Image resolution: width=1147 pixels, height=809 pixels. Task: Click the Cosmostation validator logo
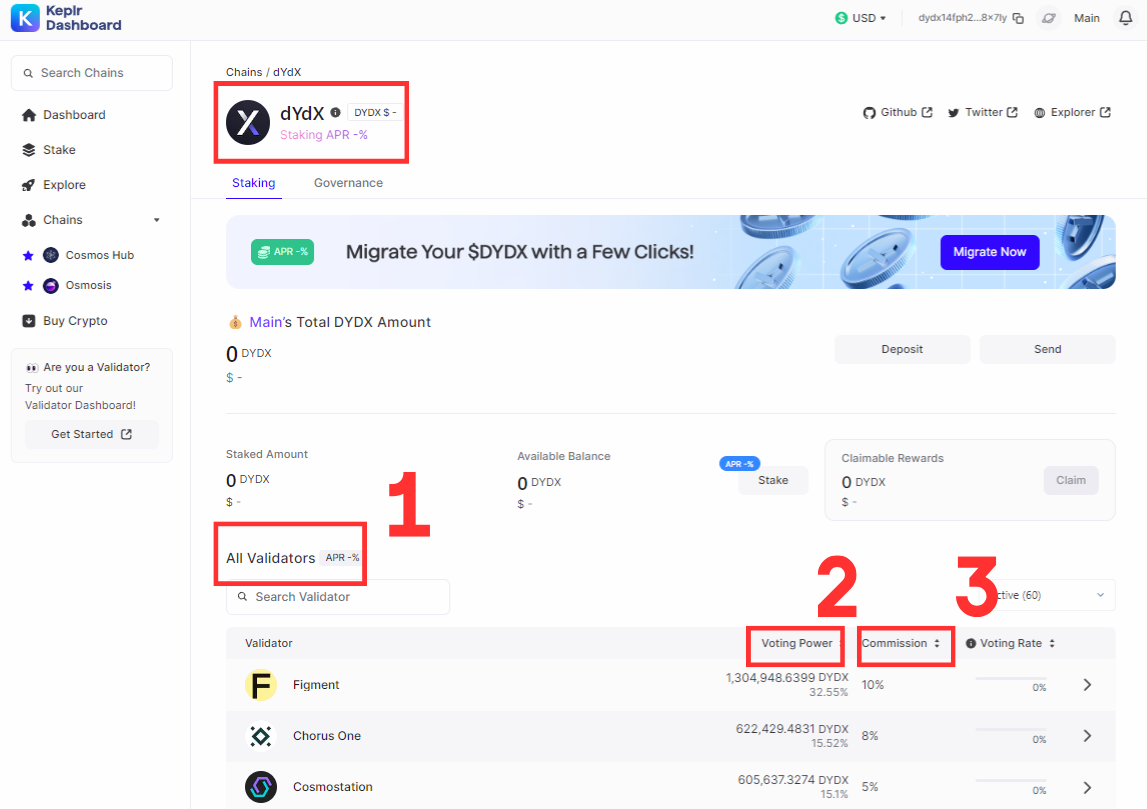coord(261,787)
